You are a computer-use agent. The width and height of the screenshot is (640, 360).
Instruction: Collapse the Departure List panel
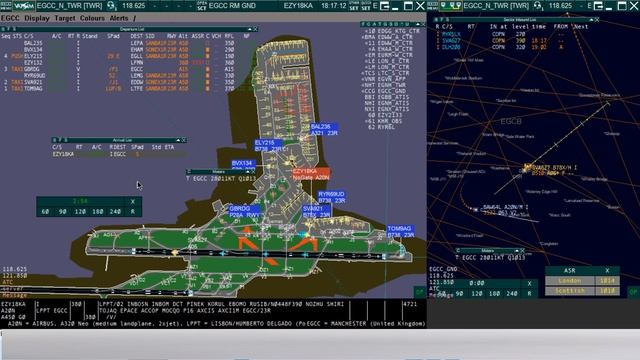click(249, 29)
